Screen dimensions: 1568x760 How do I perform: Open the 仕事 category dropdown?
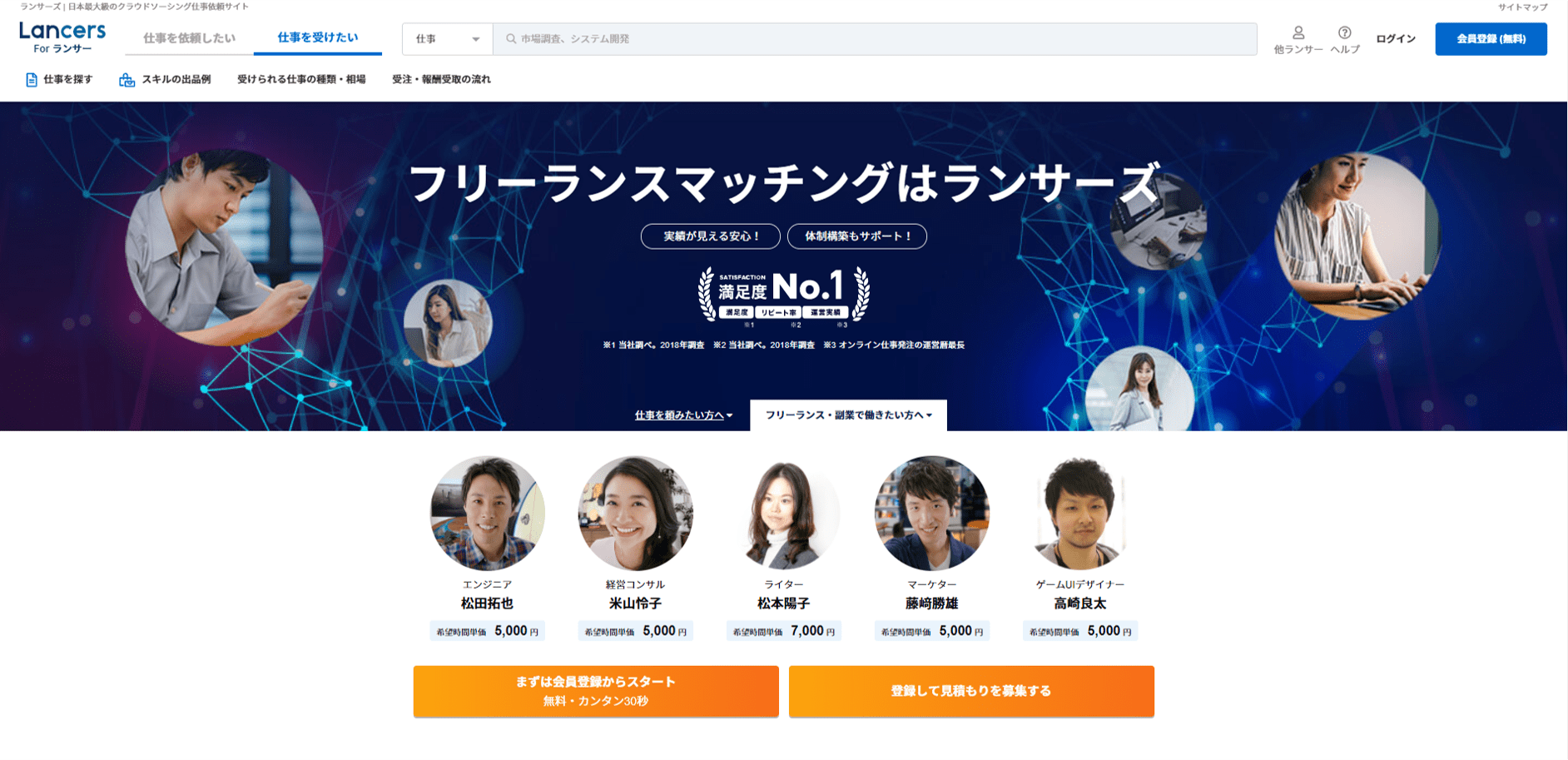[x=448, y=39]
